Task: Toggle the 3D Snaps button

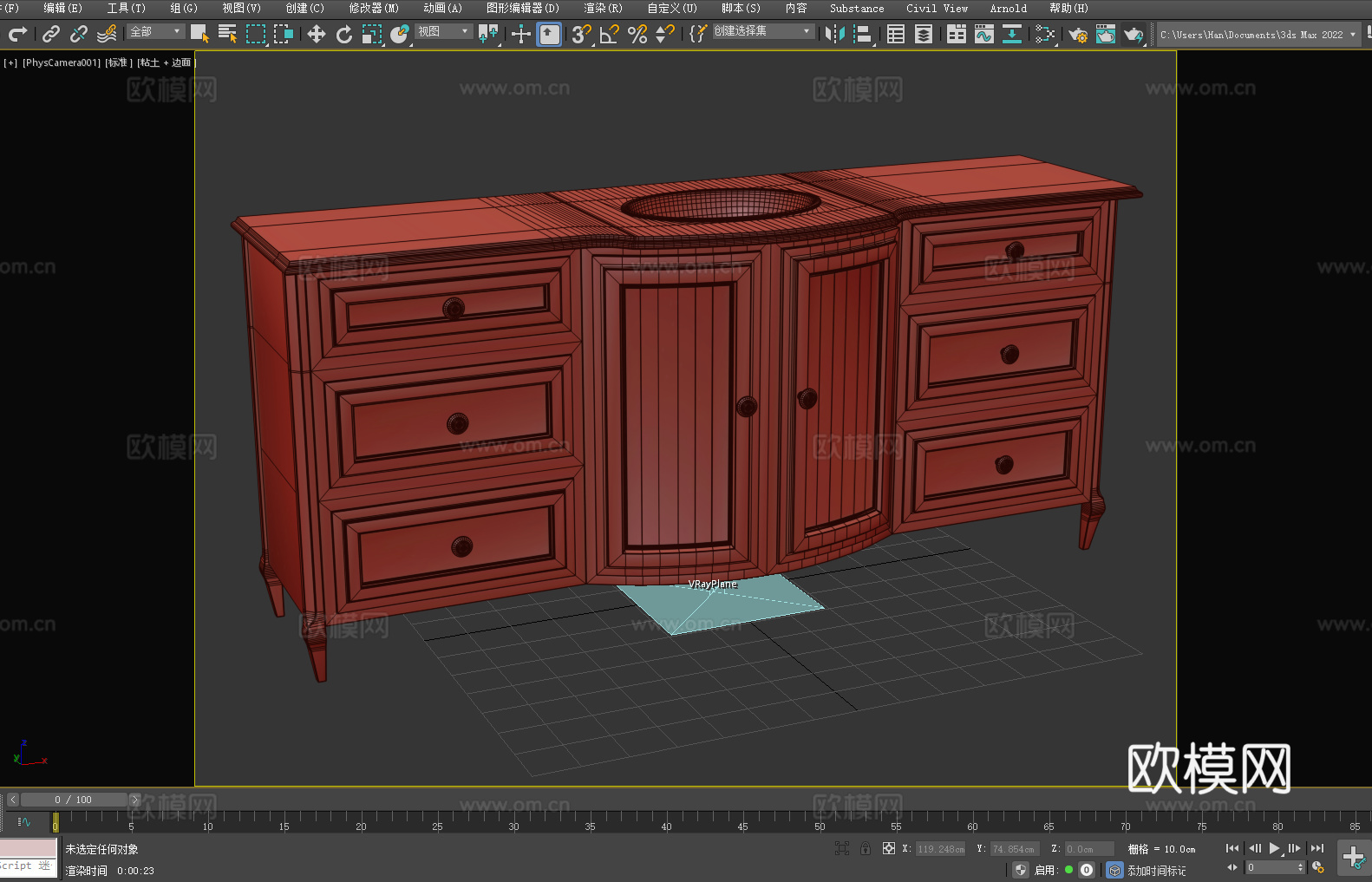Action: pyautogui.click(x=582, y=34)
